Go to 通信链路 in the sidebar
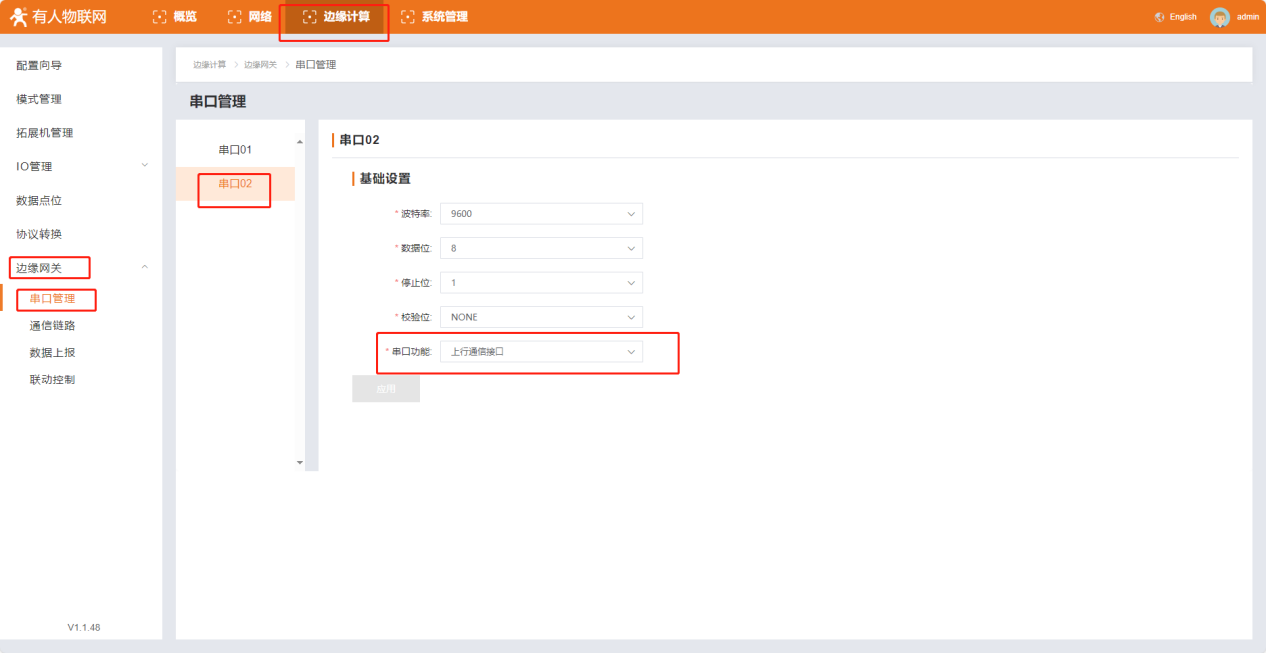Screen dimensions: 1266x653 pos(52,326)
